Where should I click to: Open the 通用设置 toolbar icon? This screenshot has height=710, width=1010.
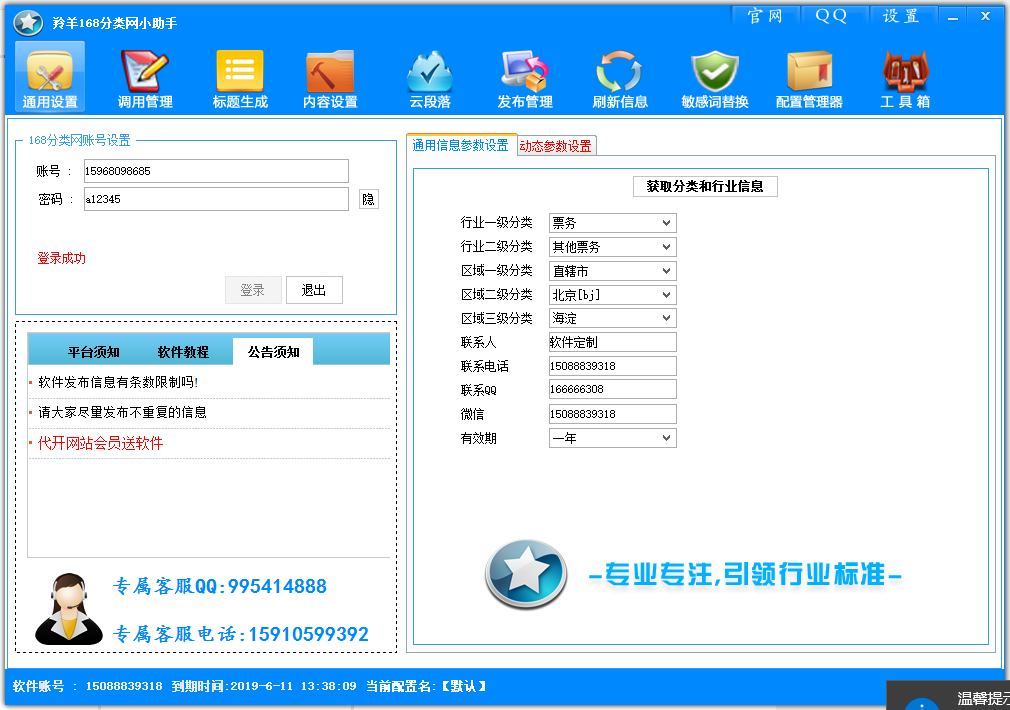click(50, 77)
